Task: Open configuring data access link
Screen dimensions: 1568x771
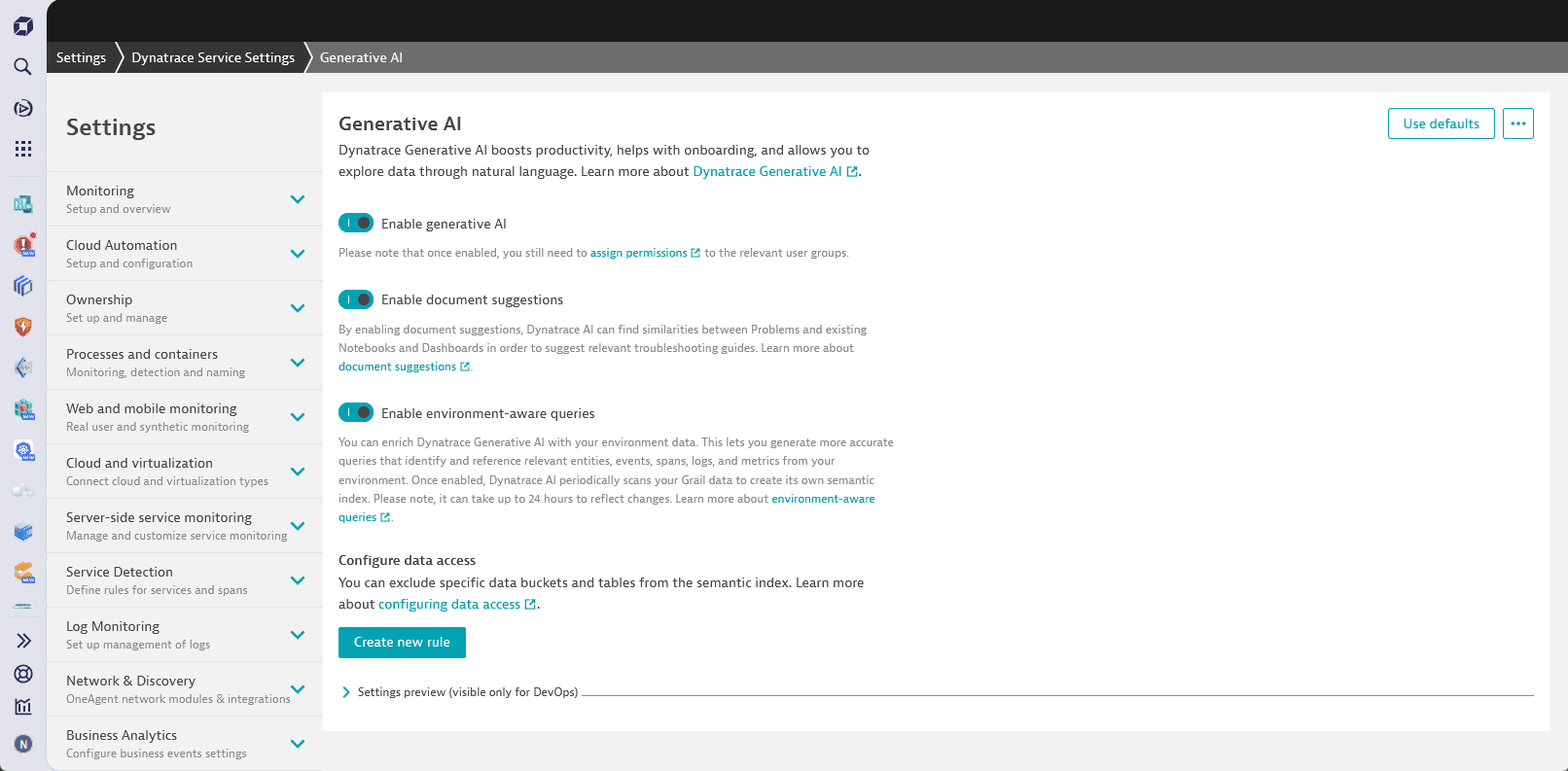Action: pos(449,605)
